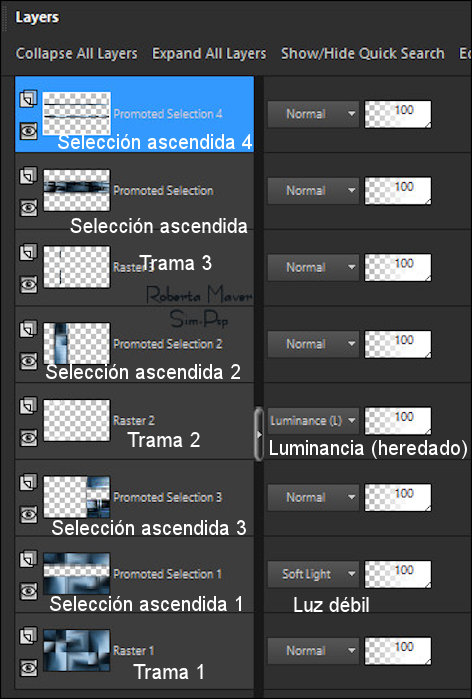This screenshot has height=699, width=472.
Task: Click opacity slider of Raster 3 layer
Action: pos(398,267)
